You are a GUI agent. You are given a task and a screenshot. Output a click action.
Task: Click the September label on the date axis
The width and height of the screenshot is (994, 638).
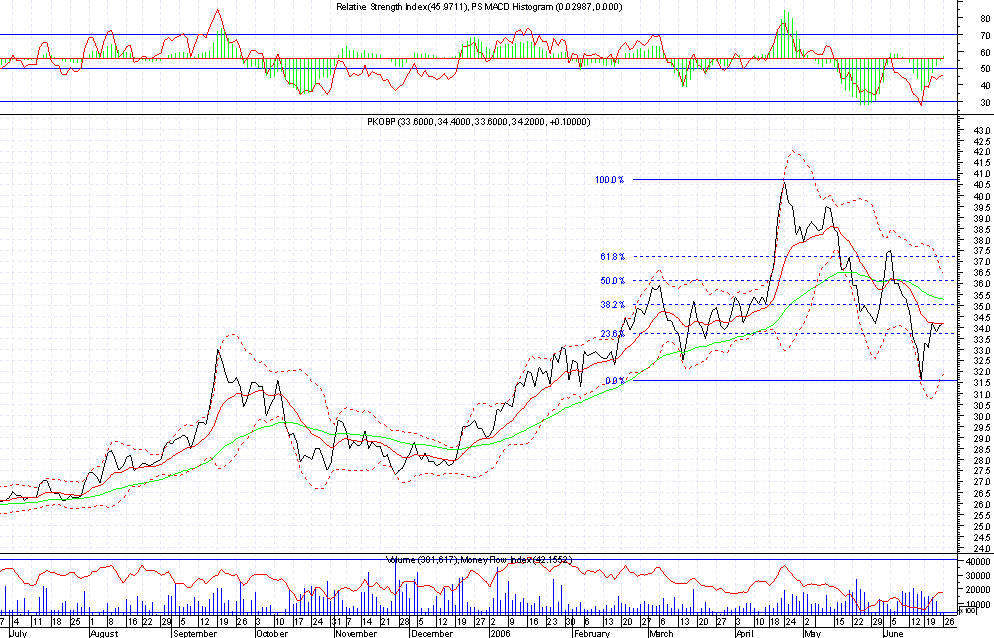(x=195, y=633)
